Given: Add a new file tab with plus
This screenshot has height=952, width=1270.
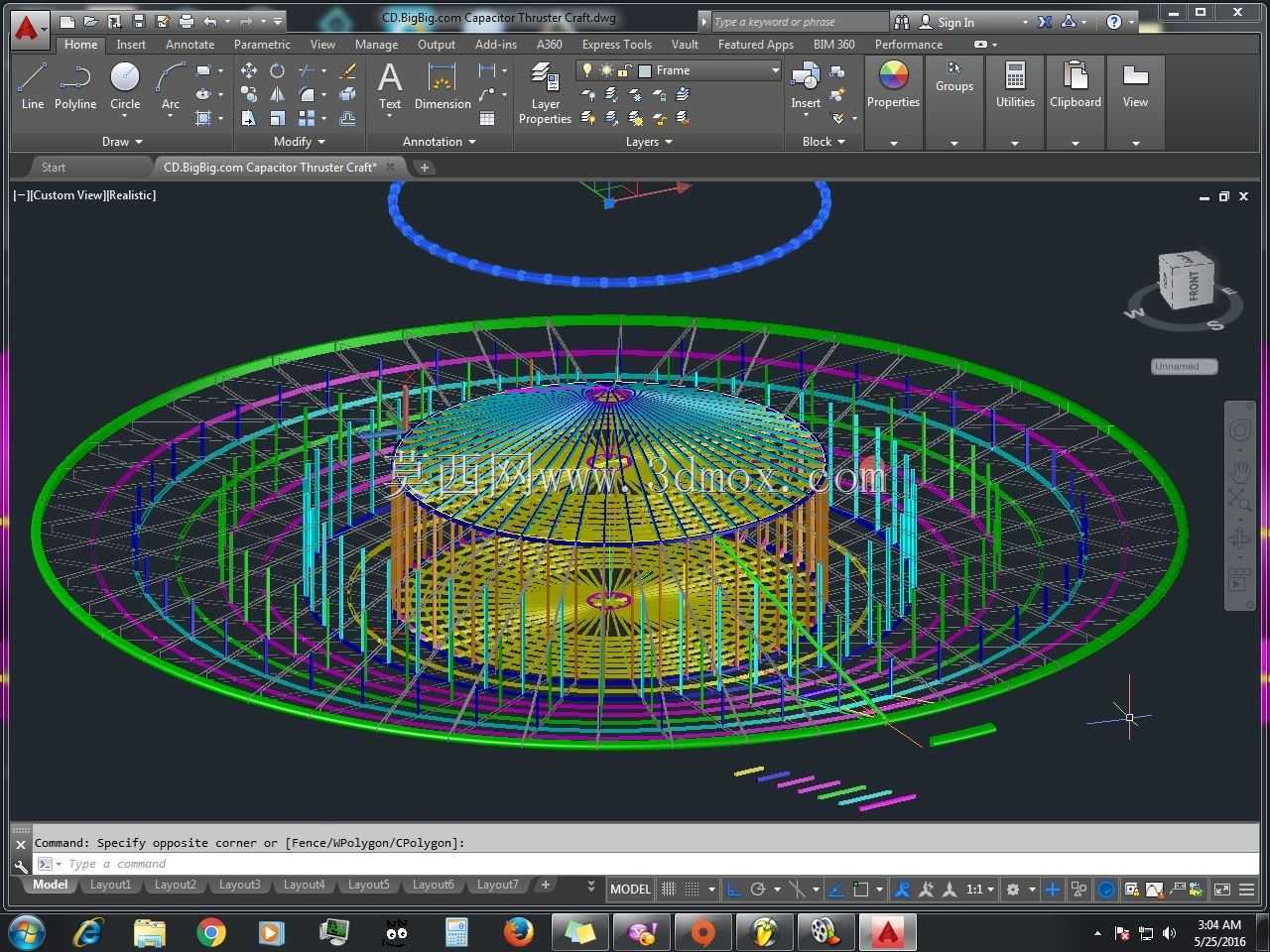Looking at the screenshot, I should click(424, 168).
